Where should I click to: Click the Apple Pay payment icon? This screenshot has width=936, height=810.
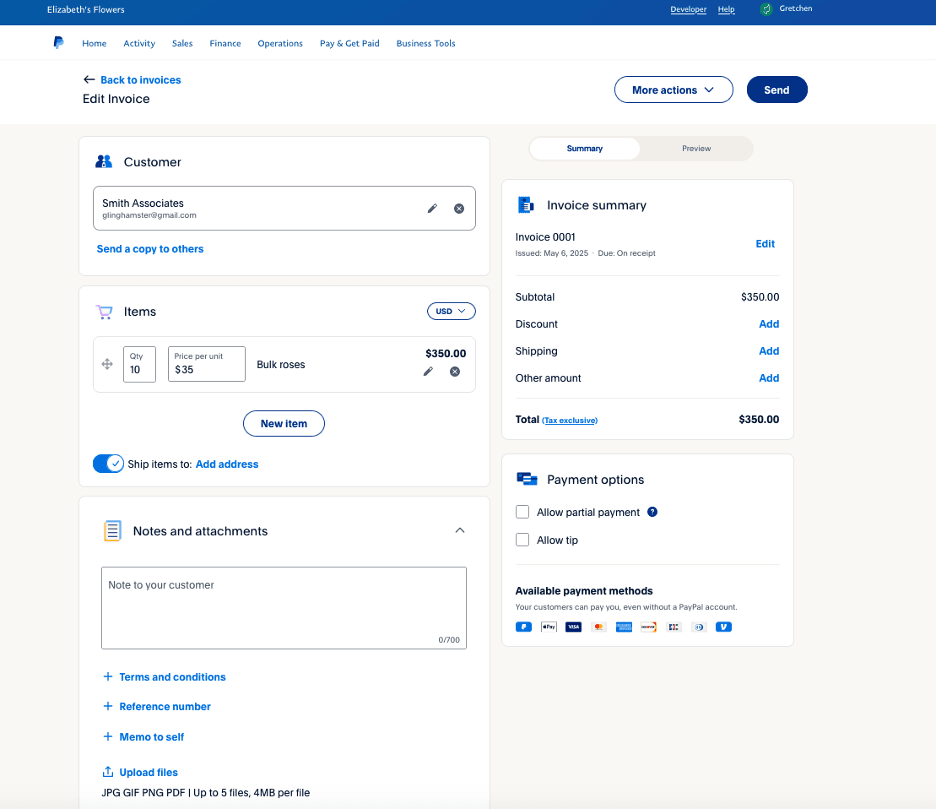pyautogui.click(x=548, y=626)
